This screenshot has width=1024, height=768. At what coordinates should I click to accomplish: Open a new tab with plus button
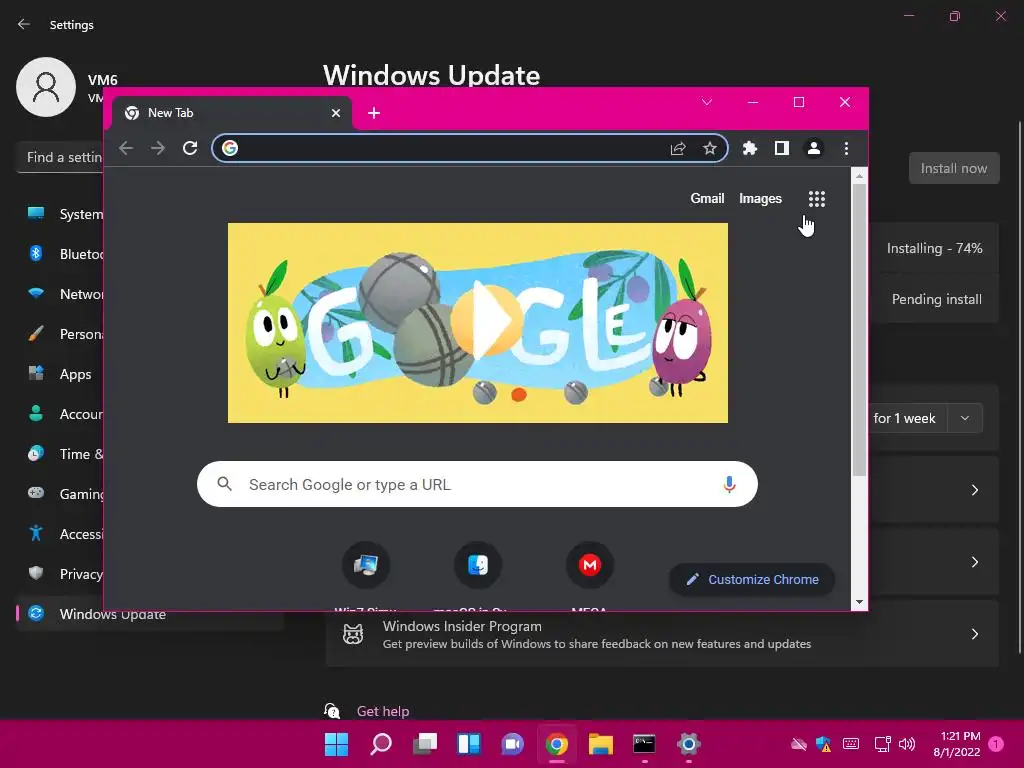[374, 113]
